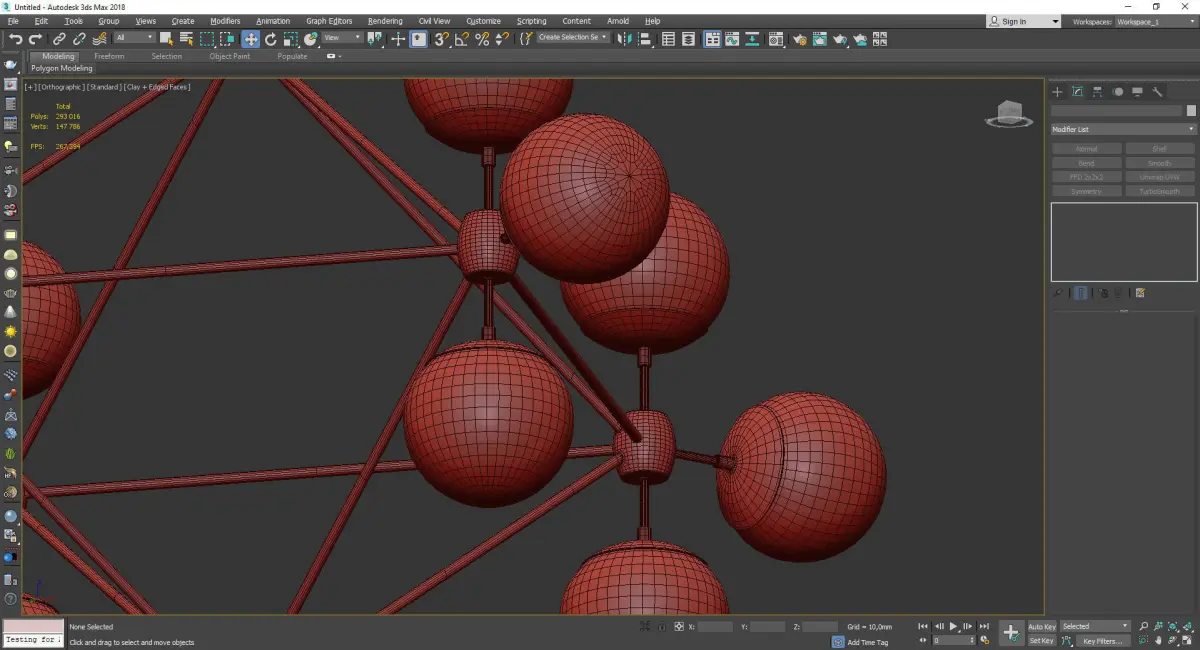Viewport: 1200px width, 650px height.
Task: Open Selected key filter dropdown
Action: tap(1095, 626)
